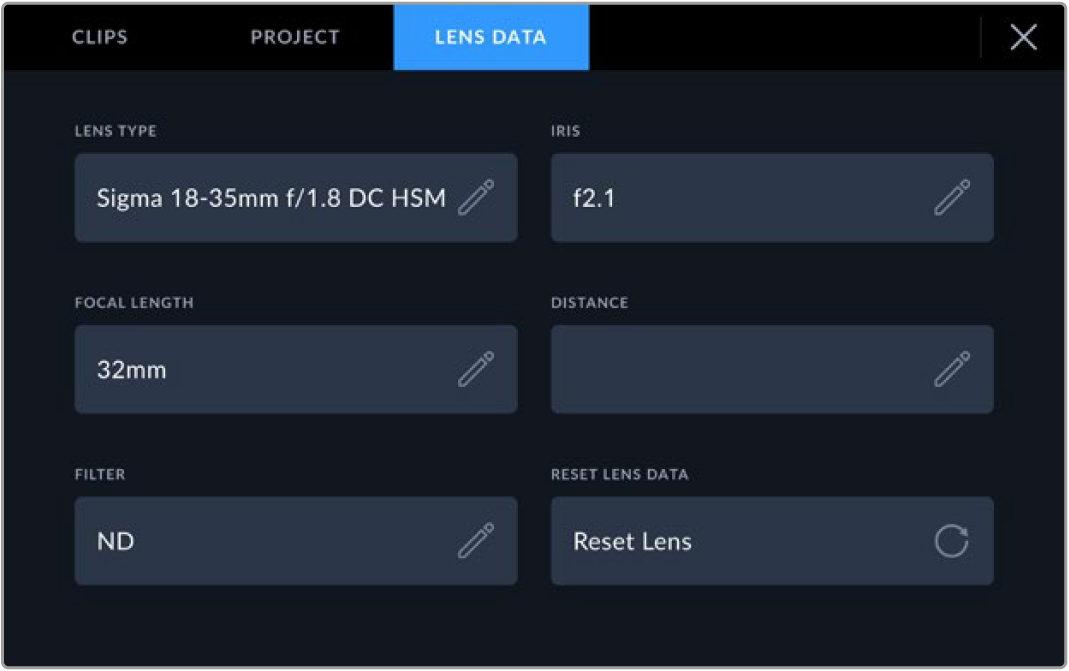The image size is (1069, 671).
Task: Close the metadata panel with the X
Action: [x=1023, y=37]
